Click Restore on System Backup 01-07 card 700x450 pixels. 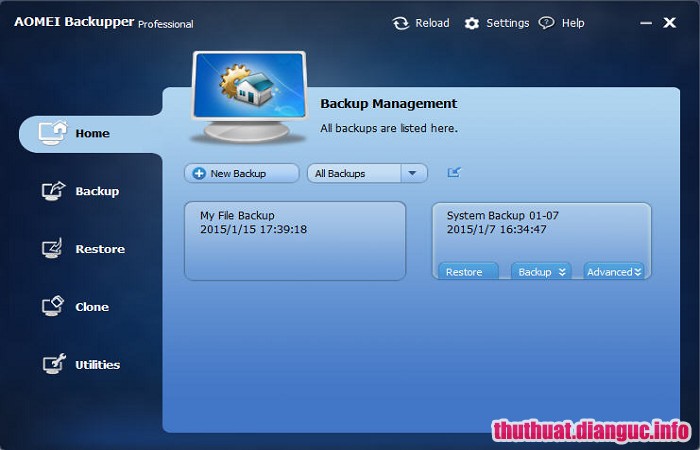click(x=468, y=271)
